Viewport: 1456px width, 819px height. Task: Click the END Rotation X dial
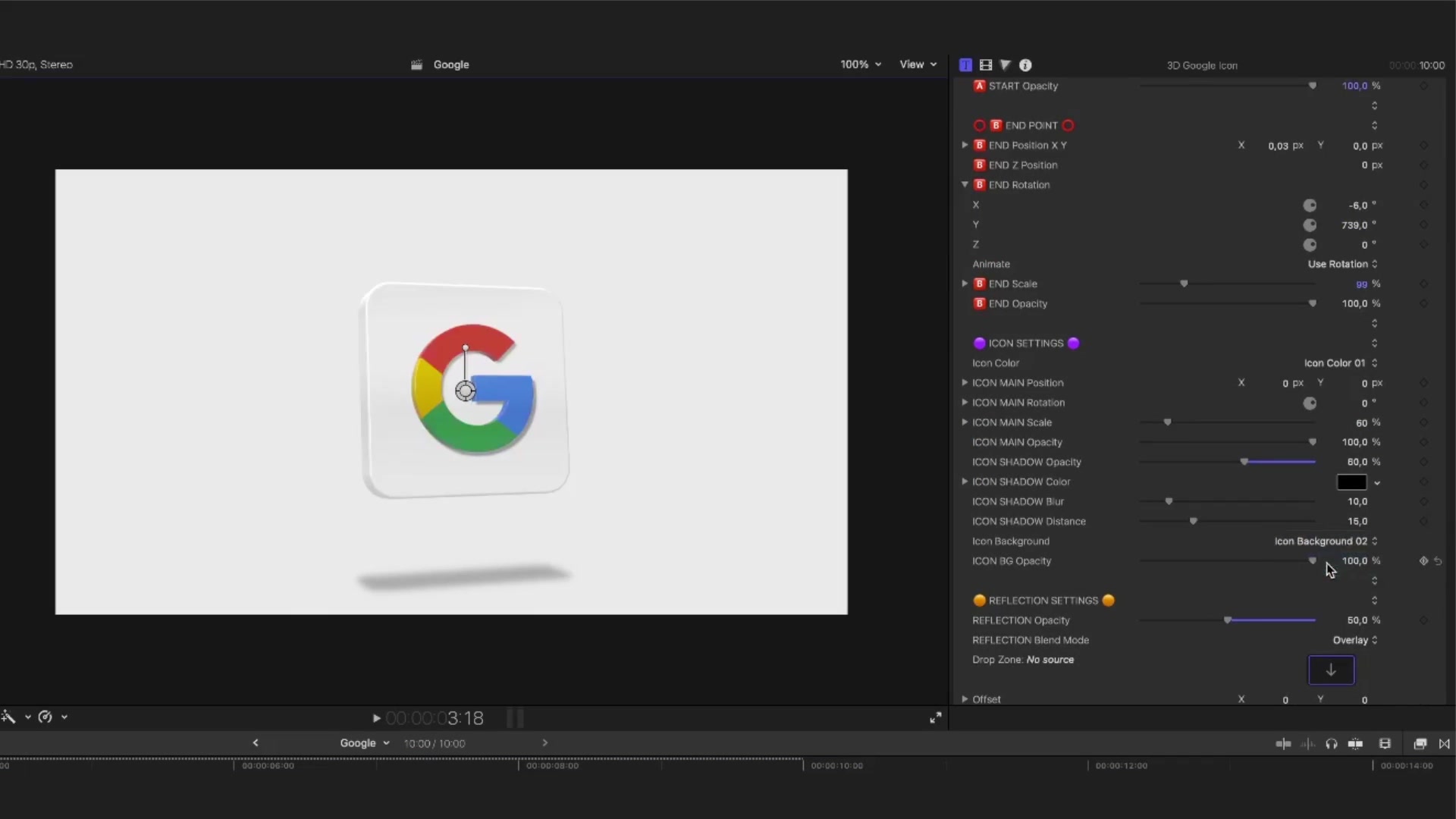[x=1310, y=206]
